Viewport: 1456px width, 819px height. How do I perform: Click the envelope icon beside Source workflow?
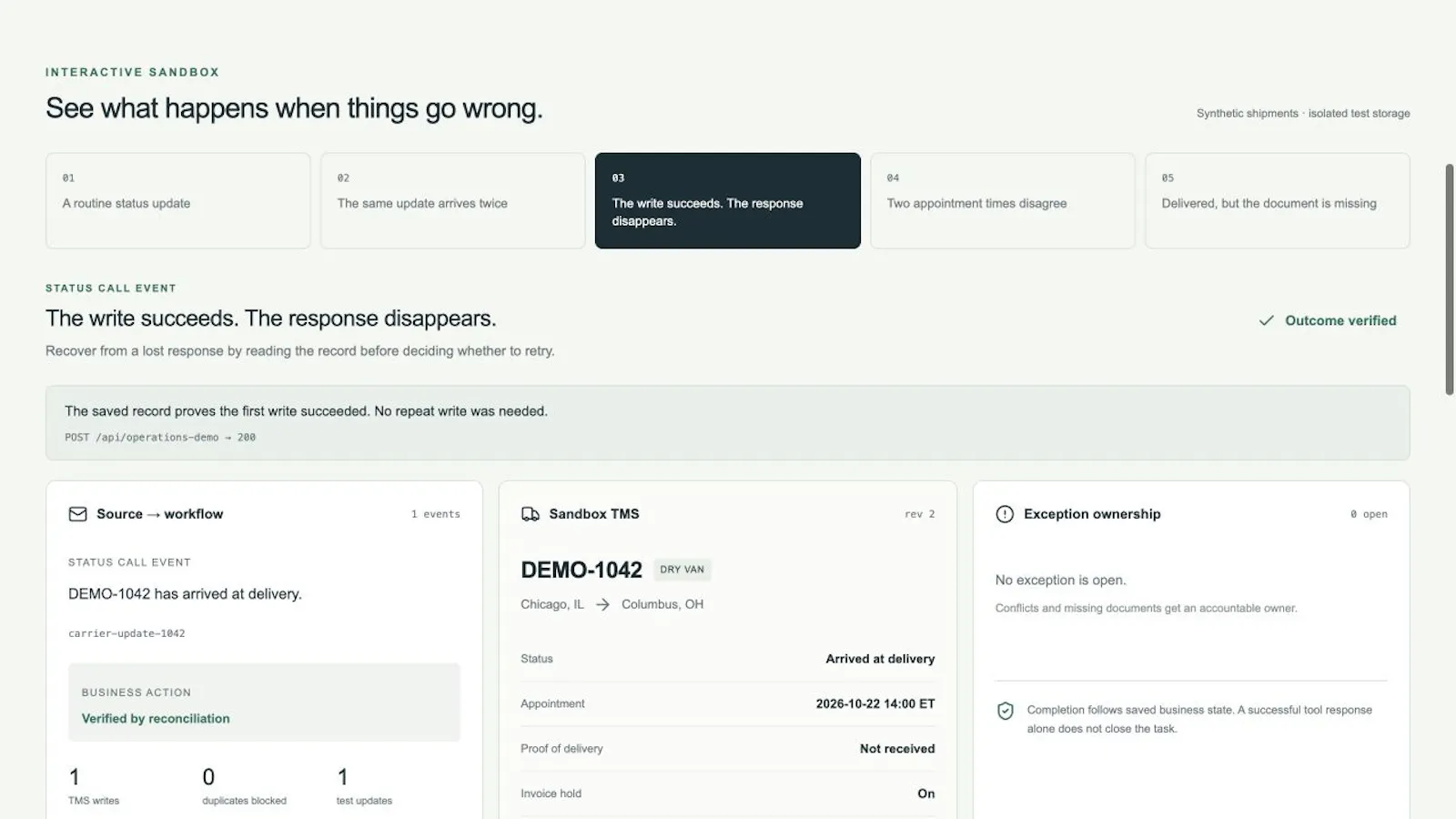click(77, 514)
